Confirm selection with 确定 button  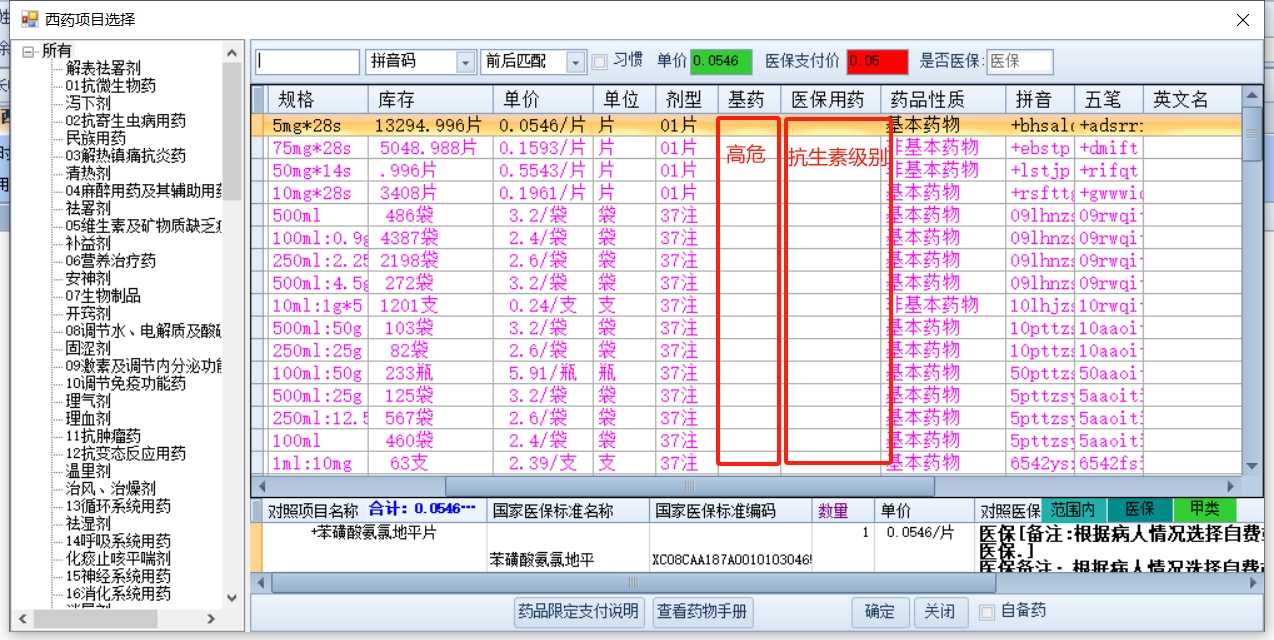pos(880,612)
